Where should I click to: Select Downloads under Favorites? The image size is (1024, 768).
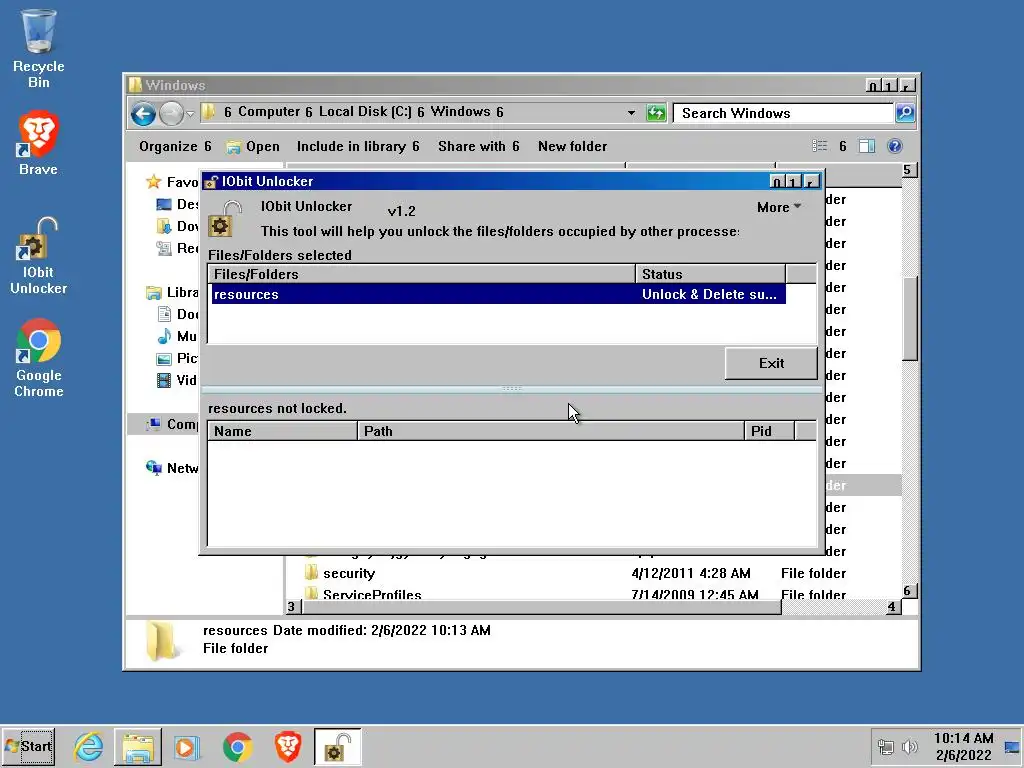click(x=177, y=226)
